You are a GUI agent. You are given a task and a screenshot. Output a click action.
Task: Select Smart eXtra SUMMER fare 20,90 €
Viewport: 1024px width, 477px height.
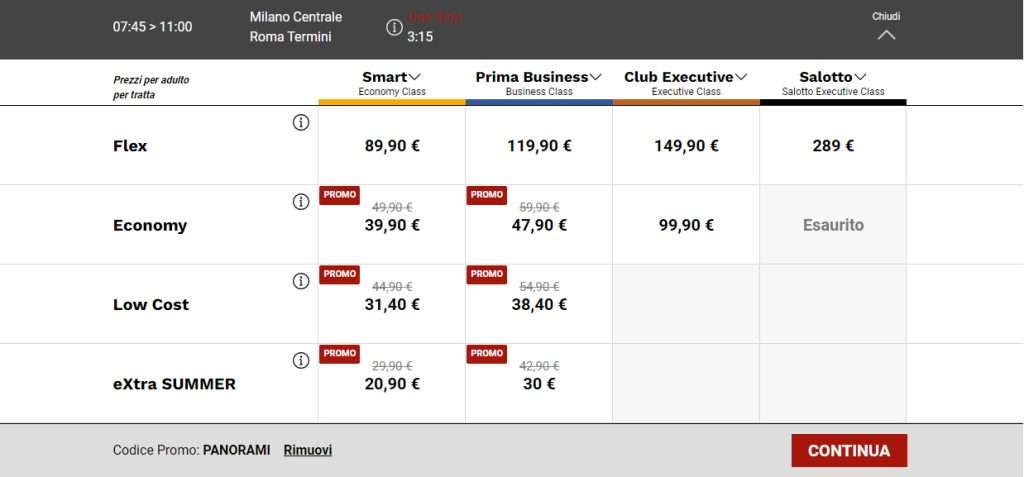pyautogui.click(x=392, y=384)
